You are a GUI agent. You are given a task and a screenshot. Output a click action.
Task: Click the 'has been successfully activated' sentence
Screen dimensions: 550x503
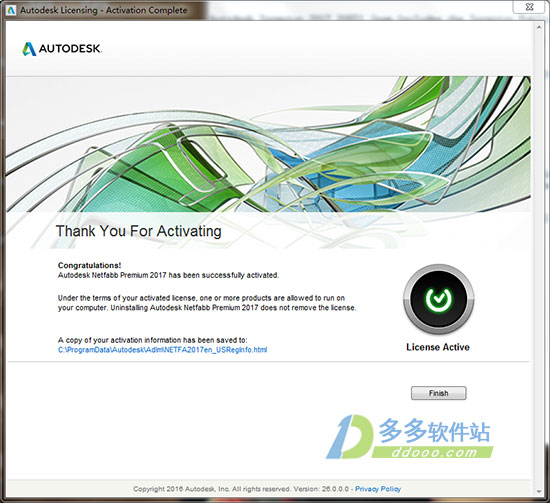tap(168, 275)
